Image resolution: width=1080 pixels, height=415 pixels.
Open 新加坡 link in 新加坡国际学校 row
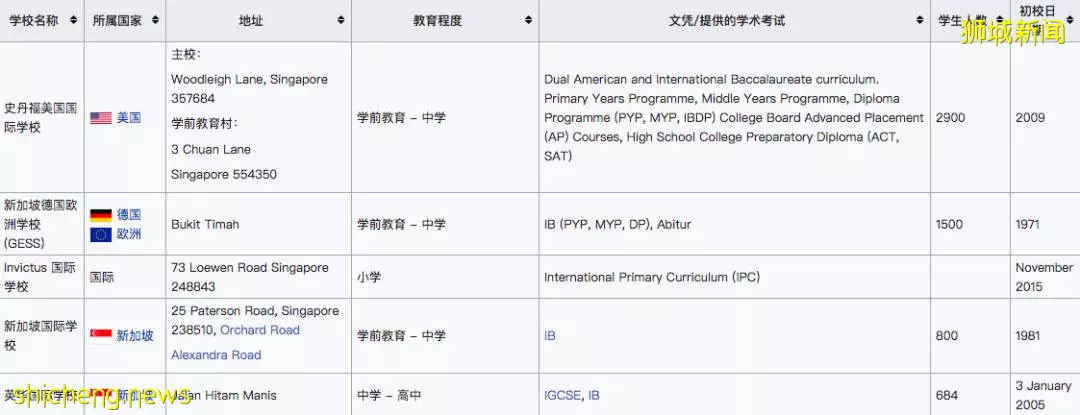coord(135,336)
